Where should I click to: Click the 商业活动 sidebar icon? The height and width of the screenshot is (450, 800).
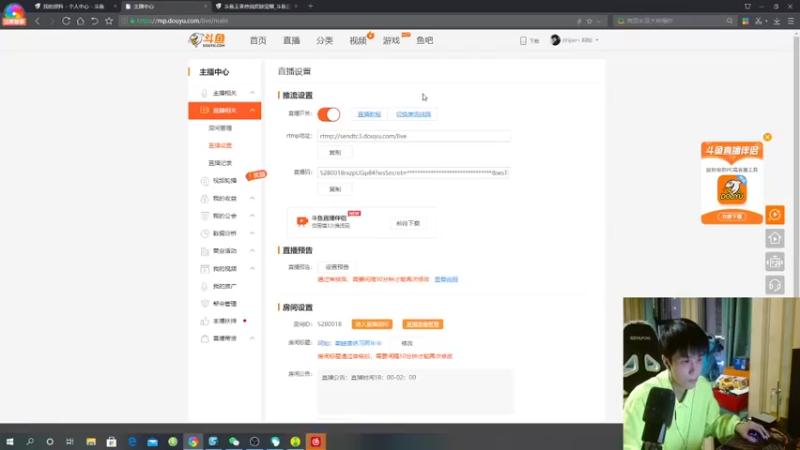[x=205, y=251]
